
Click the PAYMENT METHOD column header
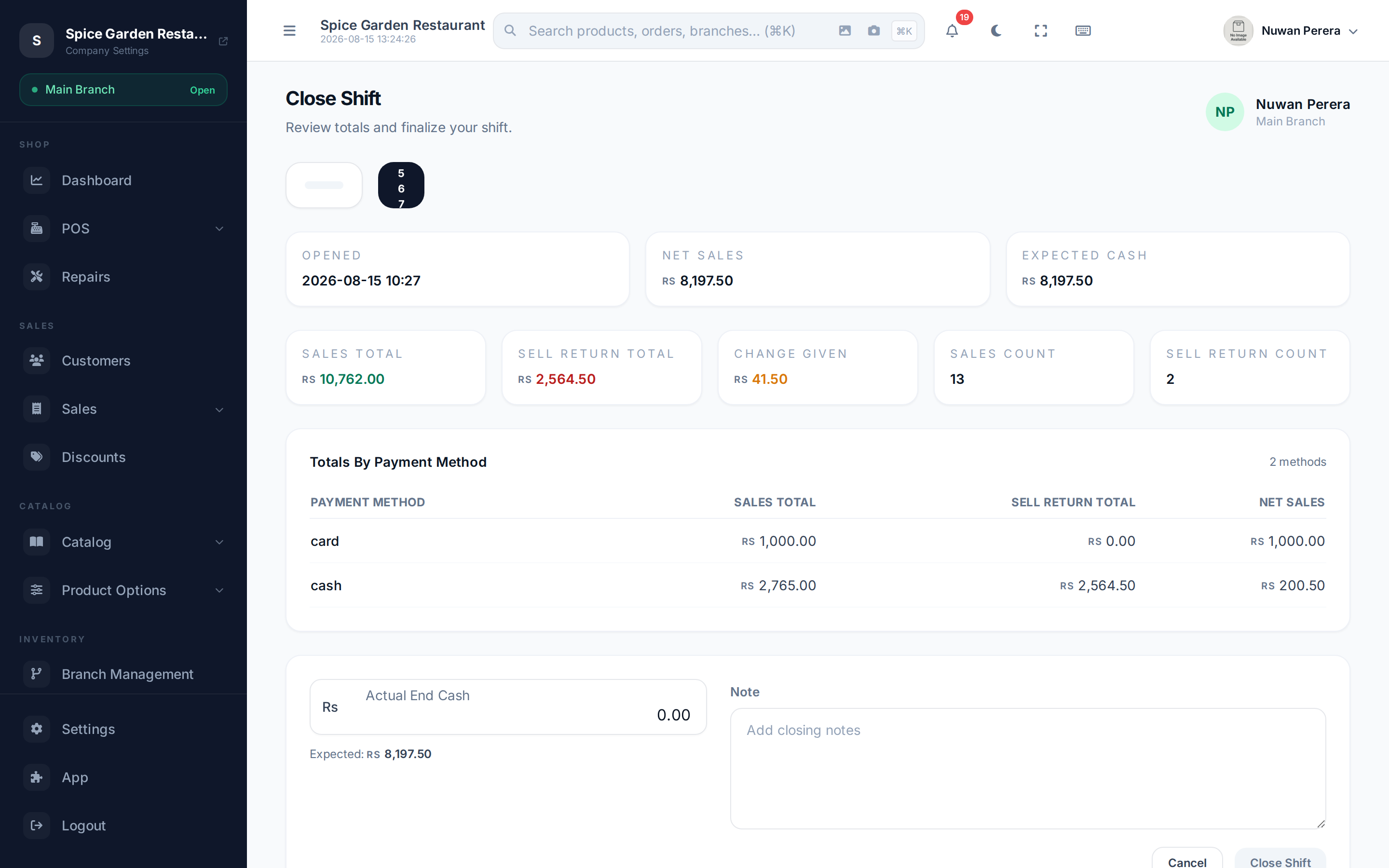[368, 502]
